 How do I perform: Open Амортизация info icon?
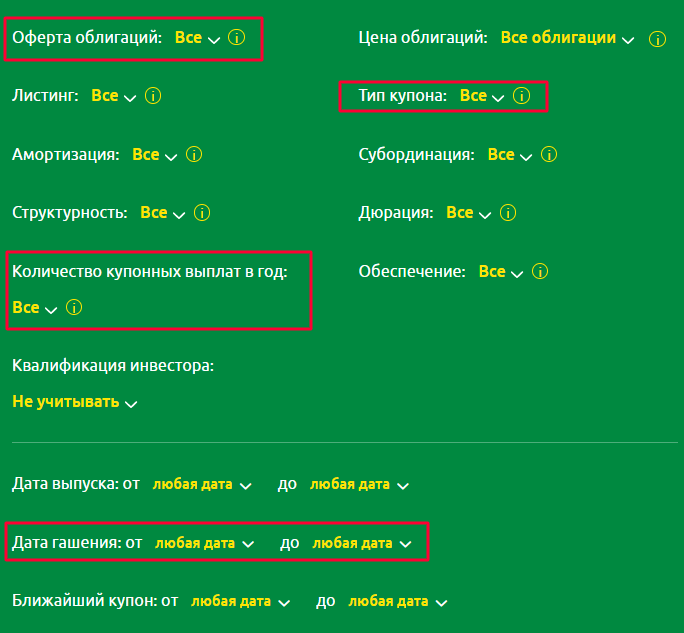[x=195, y=155]
